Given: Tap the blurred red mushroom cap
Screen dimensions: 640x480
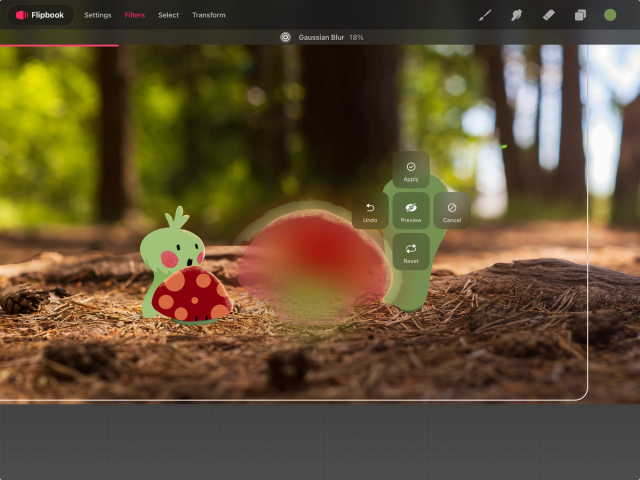Looking at the screenshot, I should coord(314,261).
